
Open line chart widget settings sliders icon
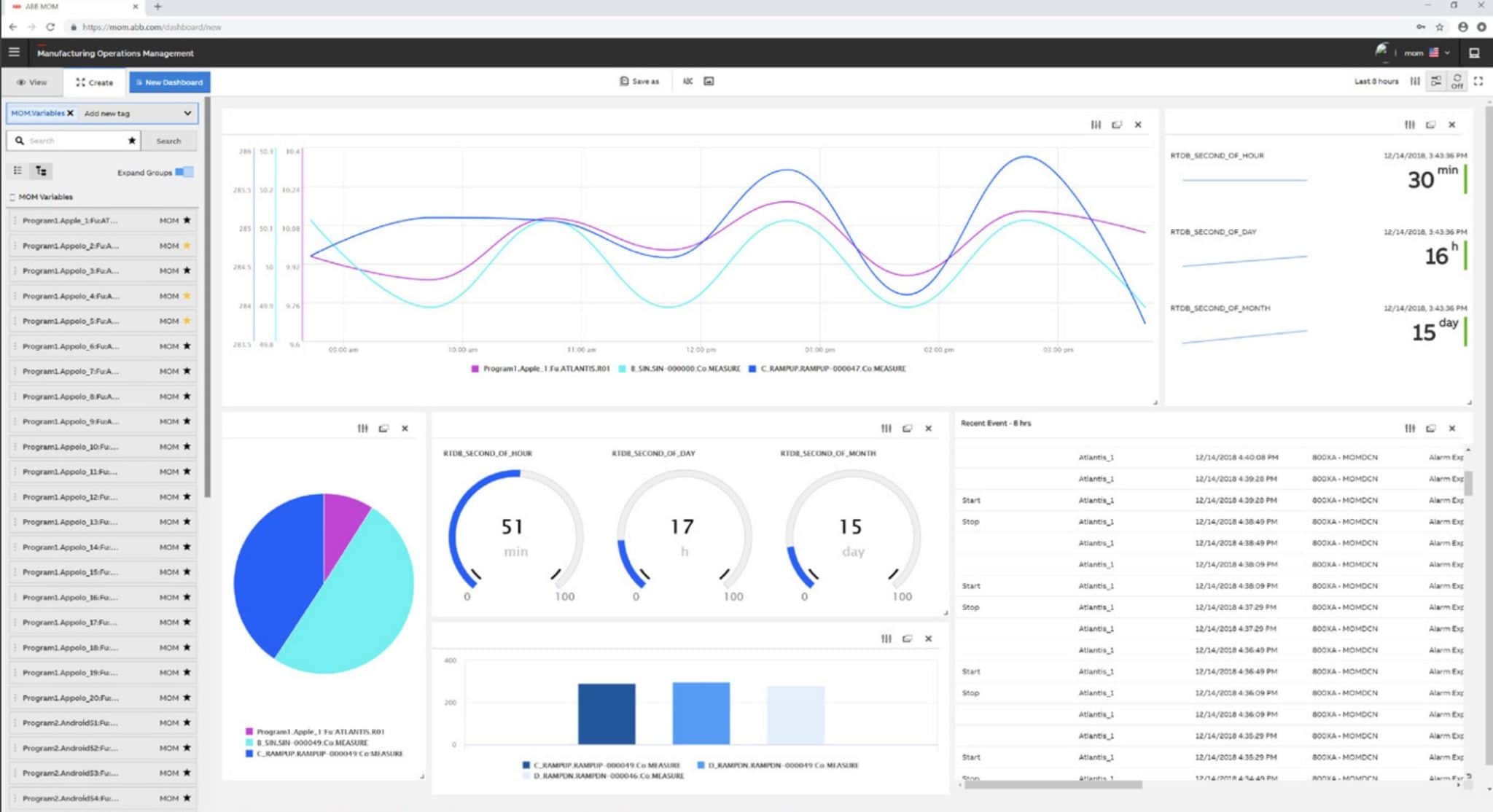pos(1095,125)
